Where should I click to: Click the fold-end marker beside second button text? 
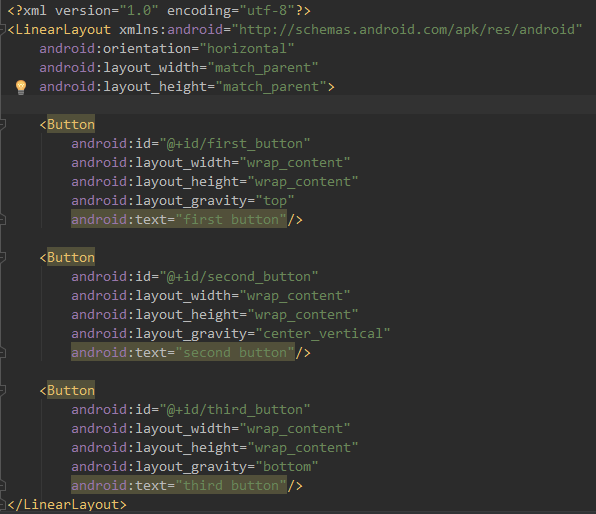(x=2, y=353)
